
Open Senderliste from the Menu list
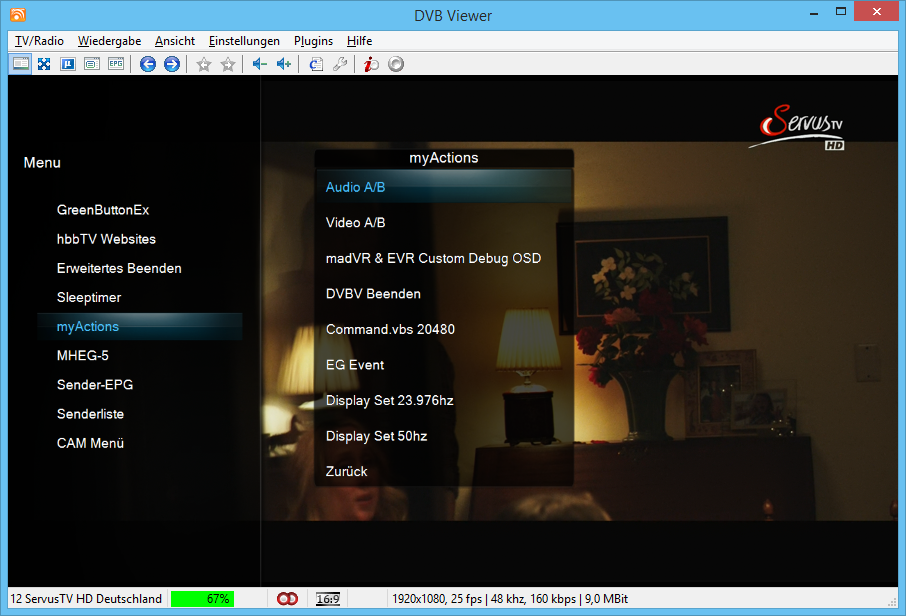pos(90,414)
